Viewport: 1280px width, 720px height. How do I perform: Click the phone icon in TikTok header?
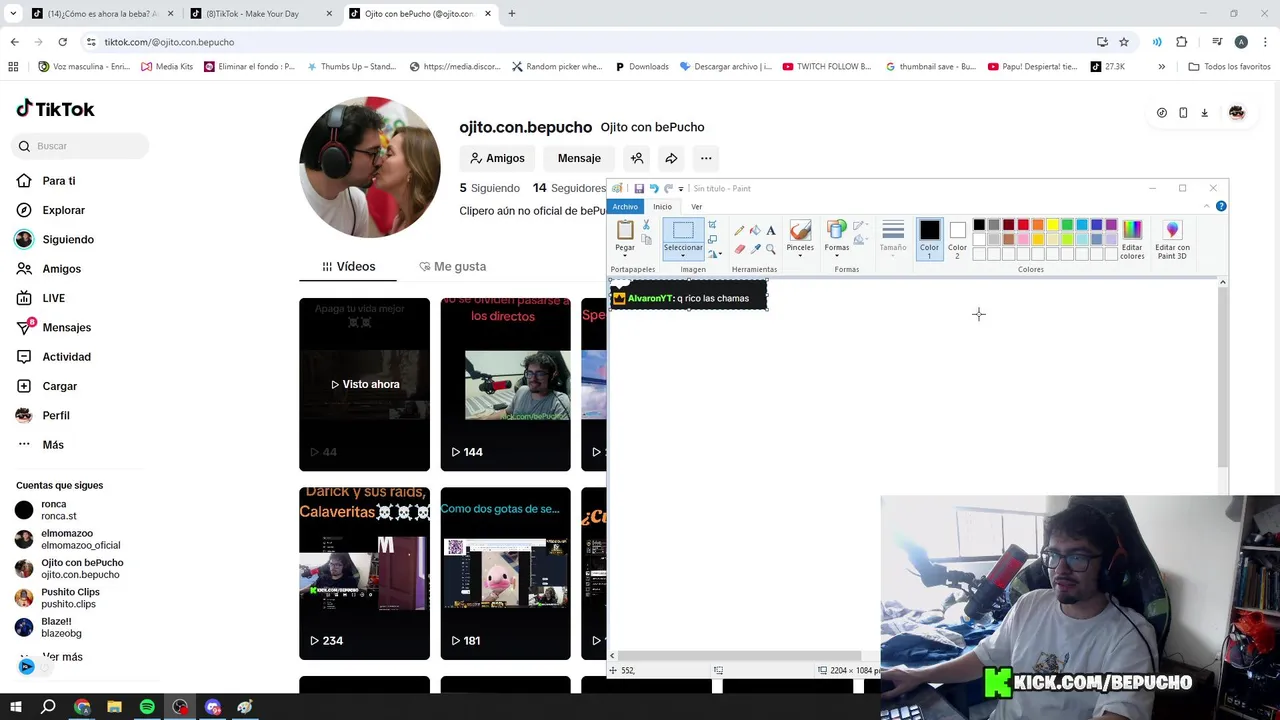[x=1183, y=113]
